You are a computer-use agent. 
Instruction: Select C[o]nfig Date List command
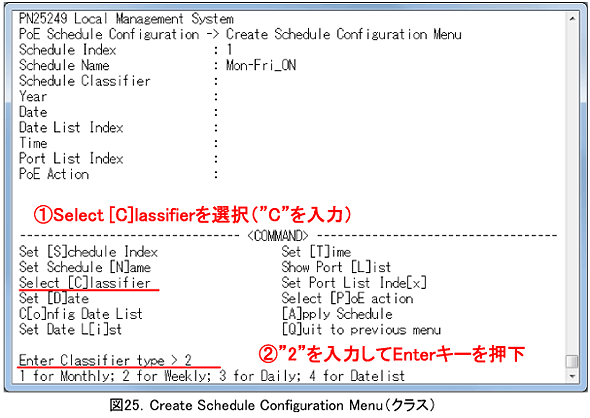pos(81,314)
